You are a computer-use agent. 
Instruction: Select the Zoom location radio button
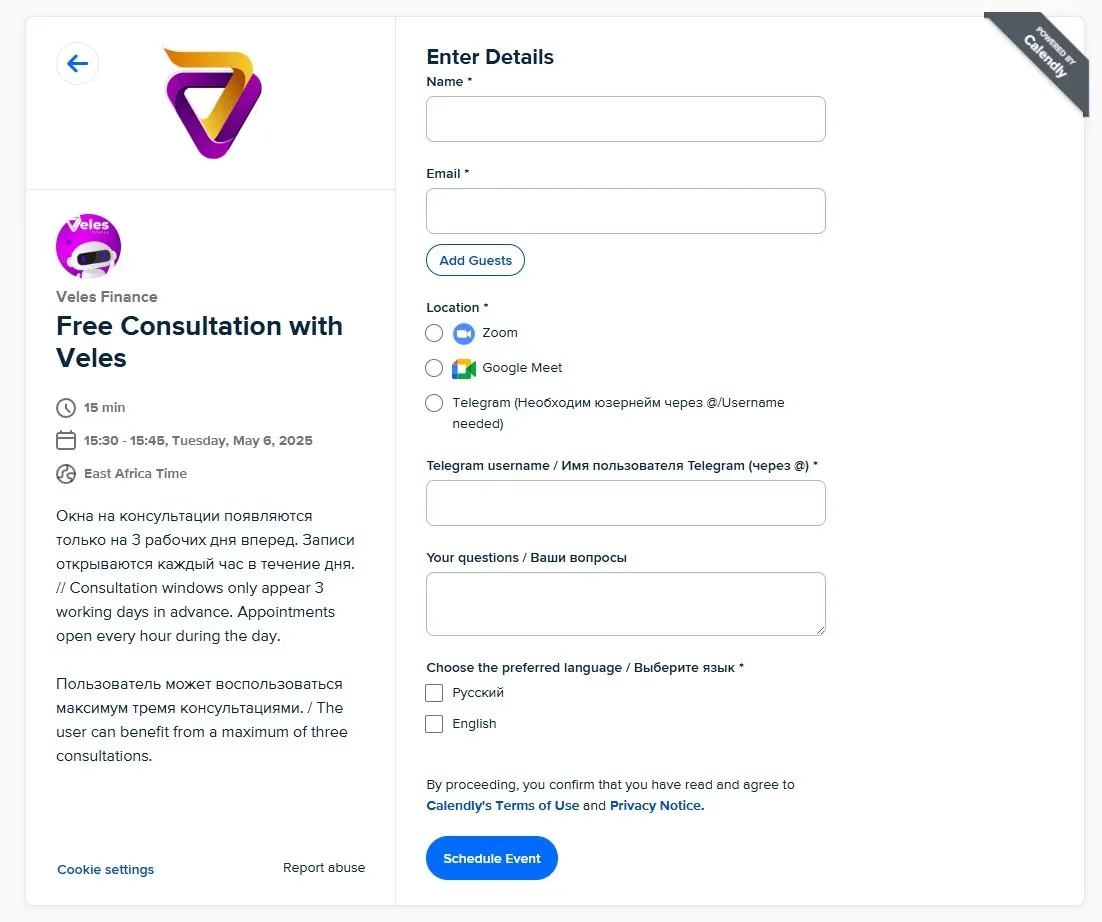coord(434,333)
